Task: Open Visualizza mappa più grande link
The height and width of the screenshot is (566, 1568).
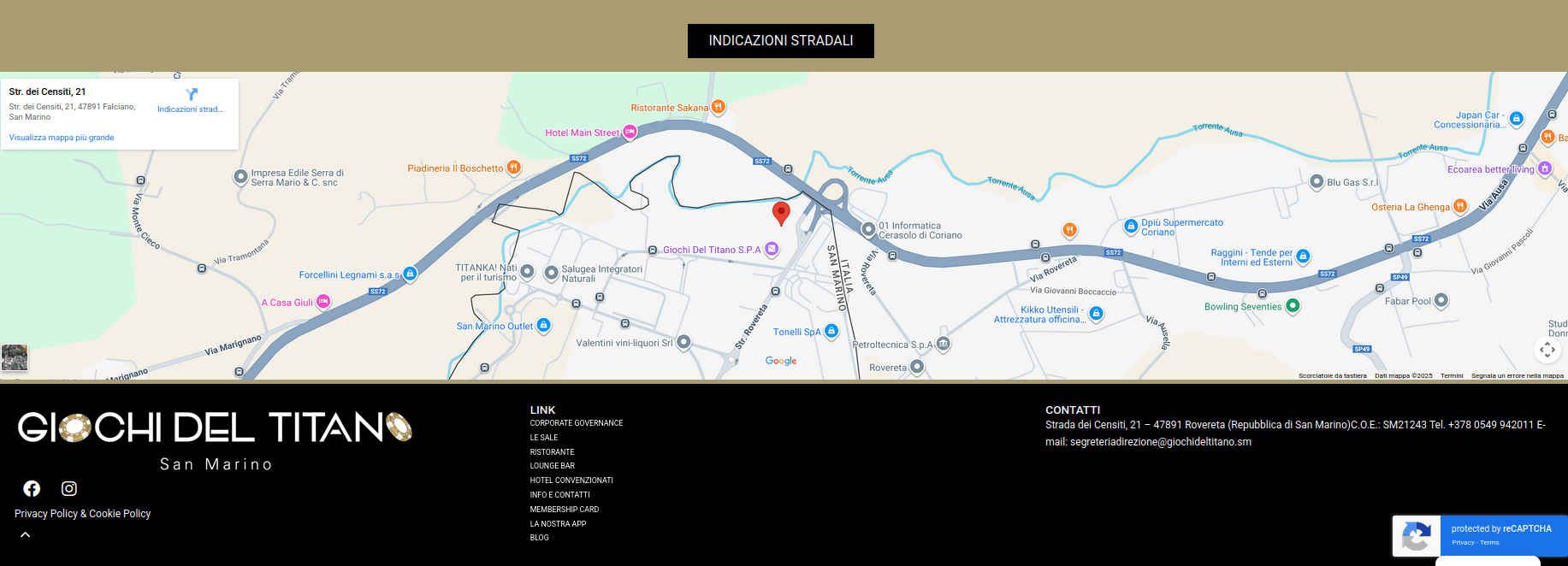Action: point(62,138)
